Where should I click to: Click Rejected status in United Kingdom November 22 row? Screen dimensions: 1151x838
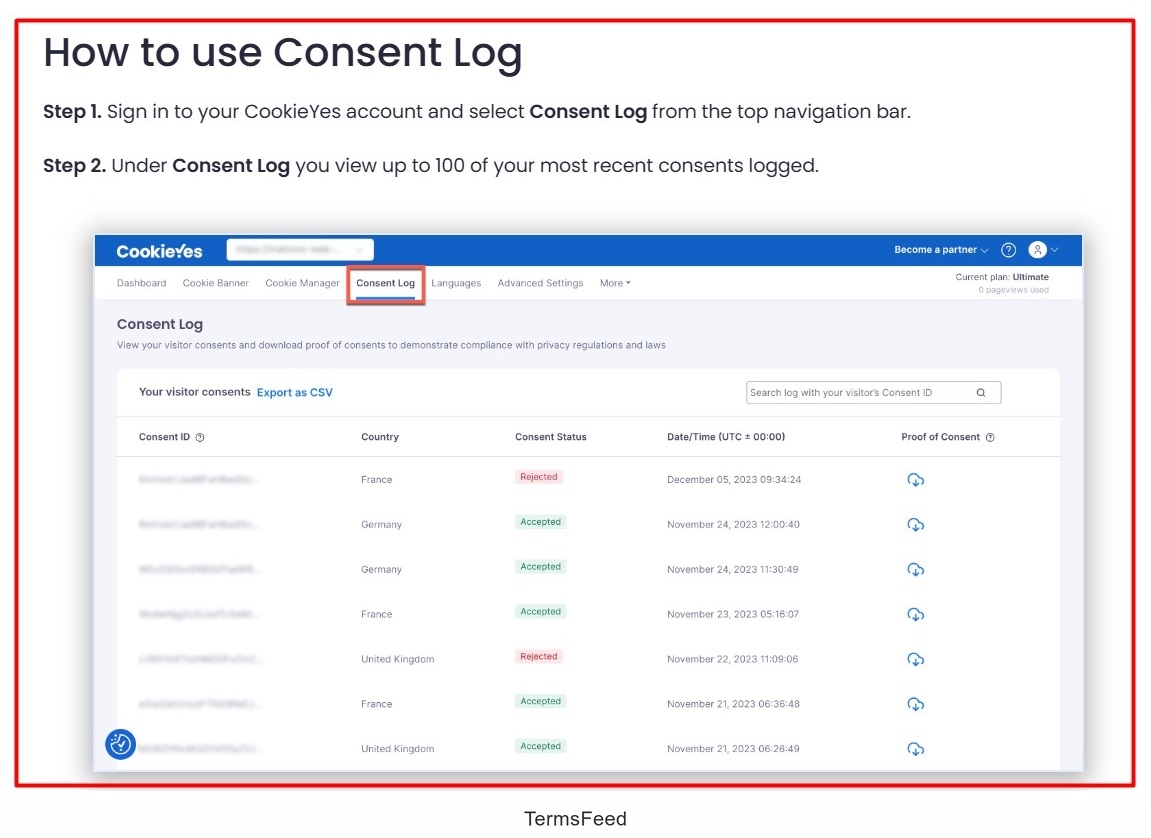(x=539, y=656)
